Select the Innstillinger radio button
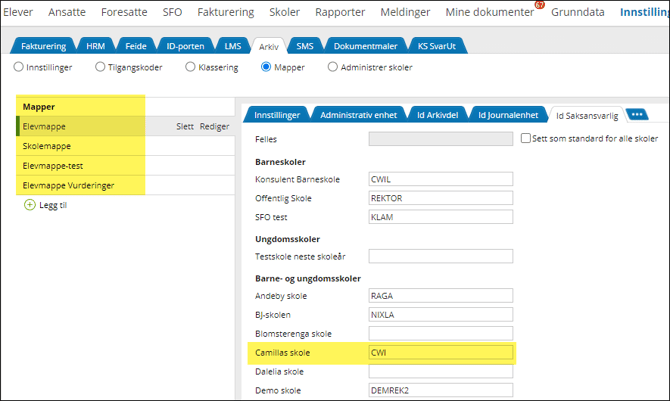 point(18,67)
